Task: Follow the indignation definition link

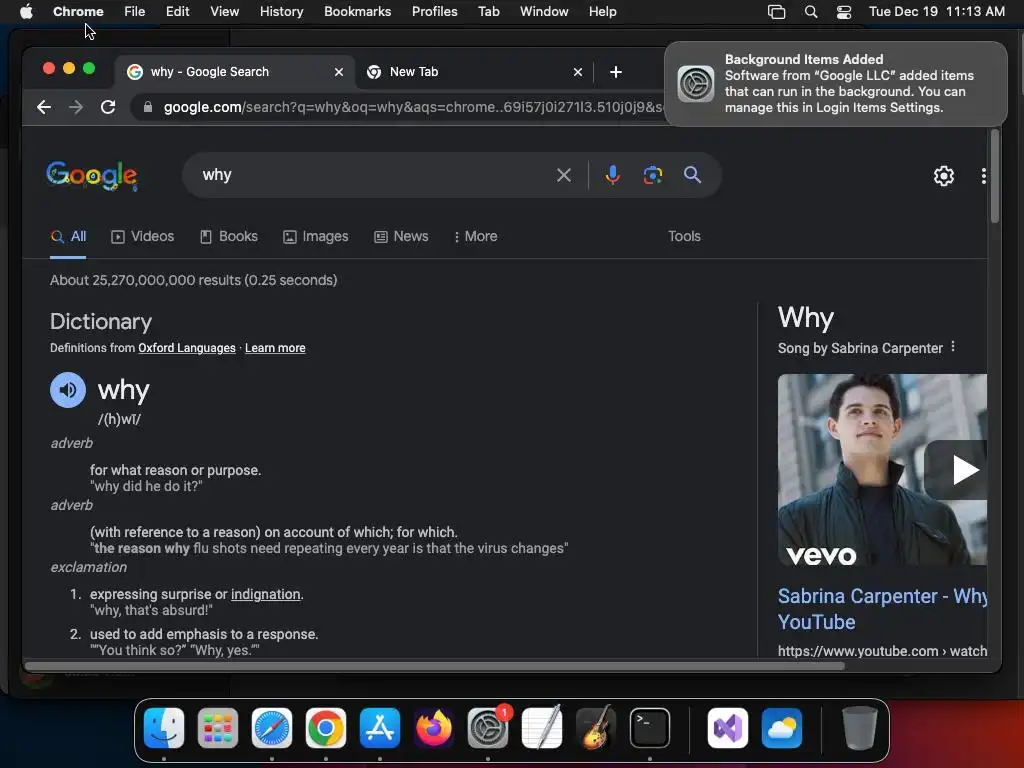Action: 265,594
